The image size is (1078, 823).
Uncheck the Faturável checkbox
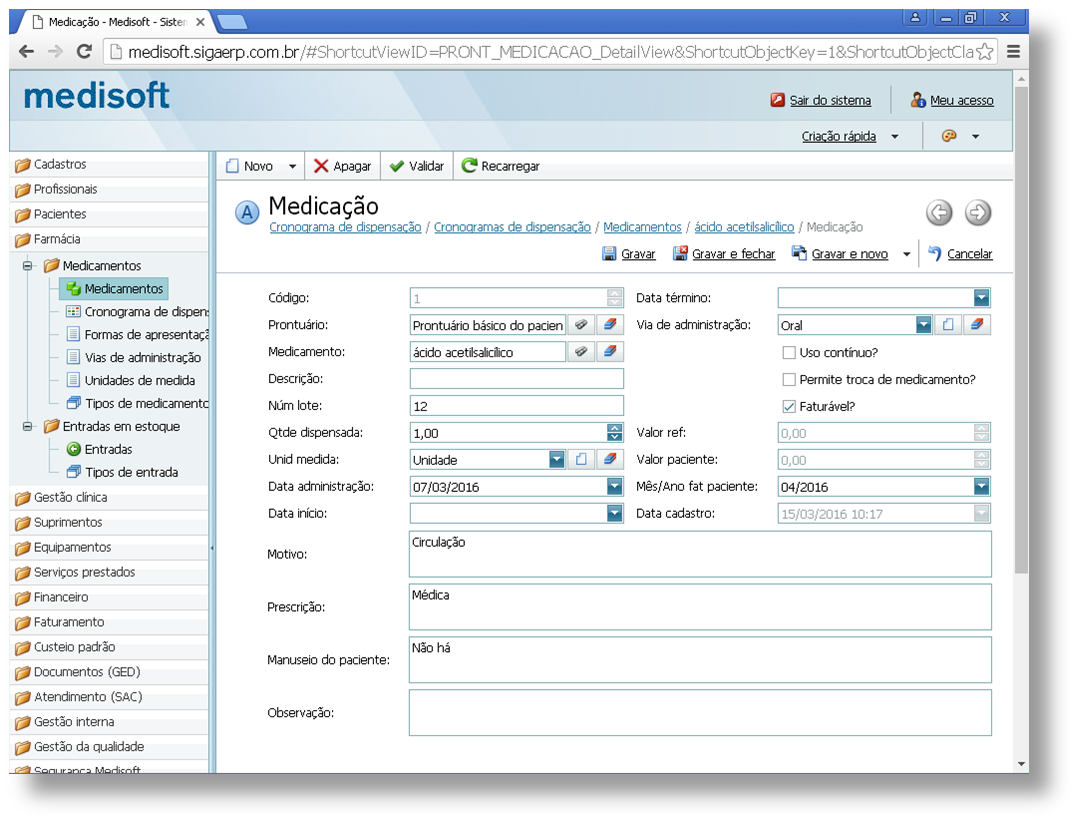(x=789, y=406)
